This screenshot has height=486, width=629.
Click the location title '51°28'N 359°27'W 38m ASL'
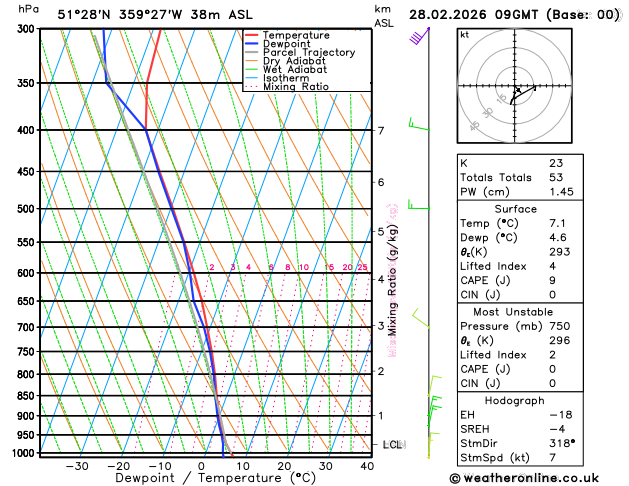[x=155, y=15]
